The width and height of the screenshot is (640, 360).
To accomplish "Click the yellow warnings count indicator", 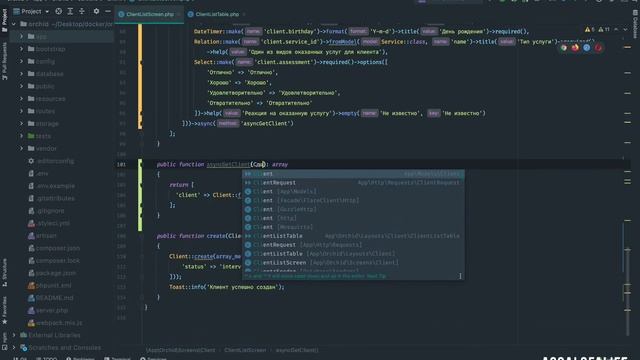I will [589, 29].
